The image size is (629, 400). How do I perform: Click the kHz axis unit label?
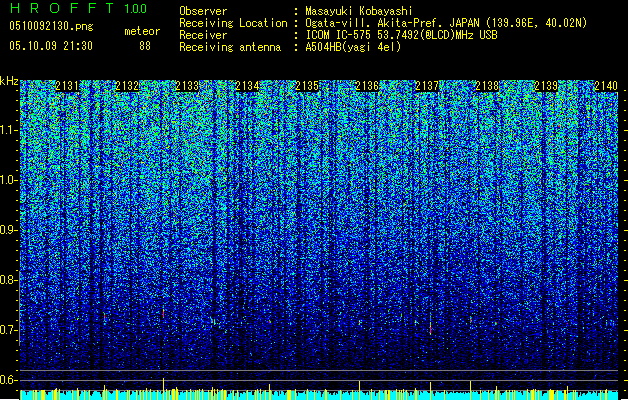pyautogui.click(x=9, y=81)
